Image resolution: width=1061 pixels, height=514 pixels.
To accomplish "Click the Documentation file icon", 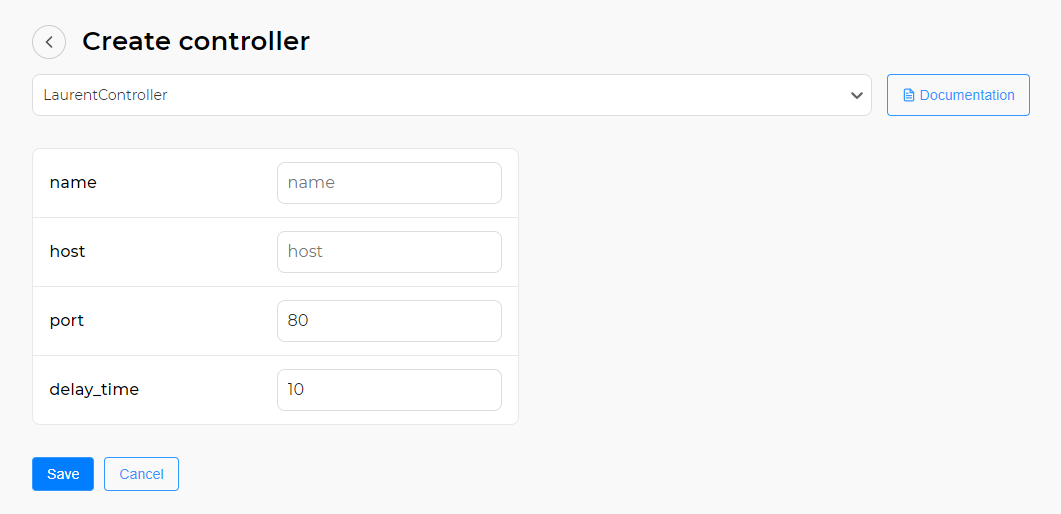I will 909,95.
